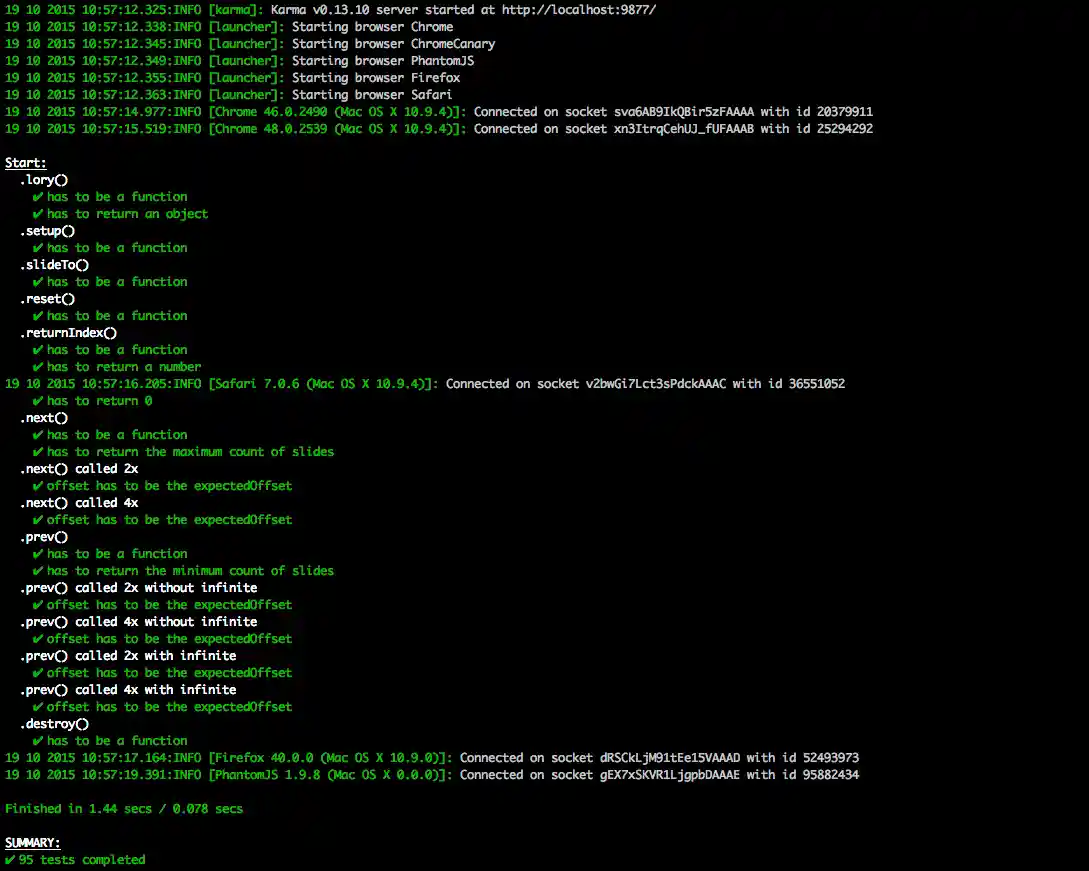1089x871 pixels.
Task: Click the 'Finished in 1.44 secs' line
Action: pos(124,809)
